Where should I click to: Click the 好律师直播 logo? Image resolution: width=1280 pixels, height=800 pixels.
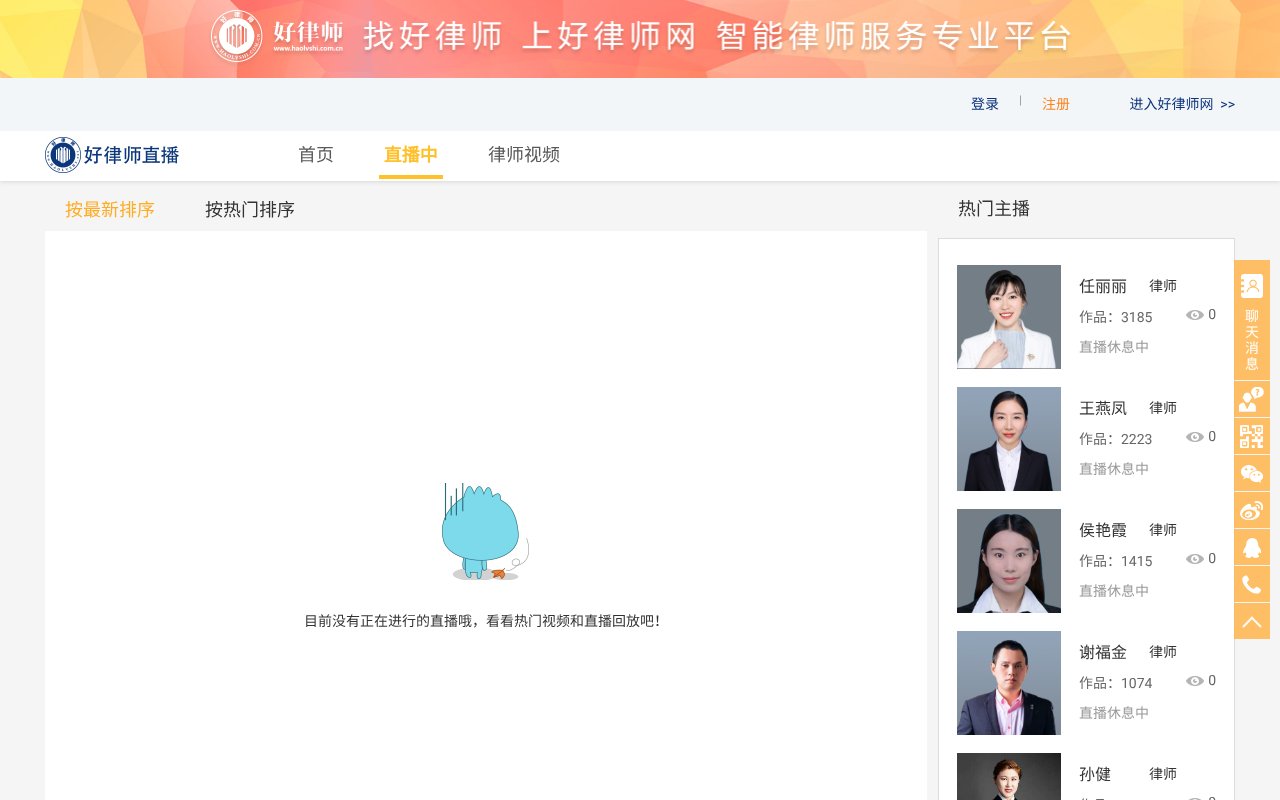pyautogui.click(x=111, y=155)
